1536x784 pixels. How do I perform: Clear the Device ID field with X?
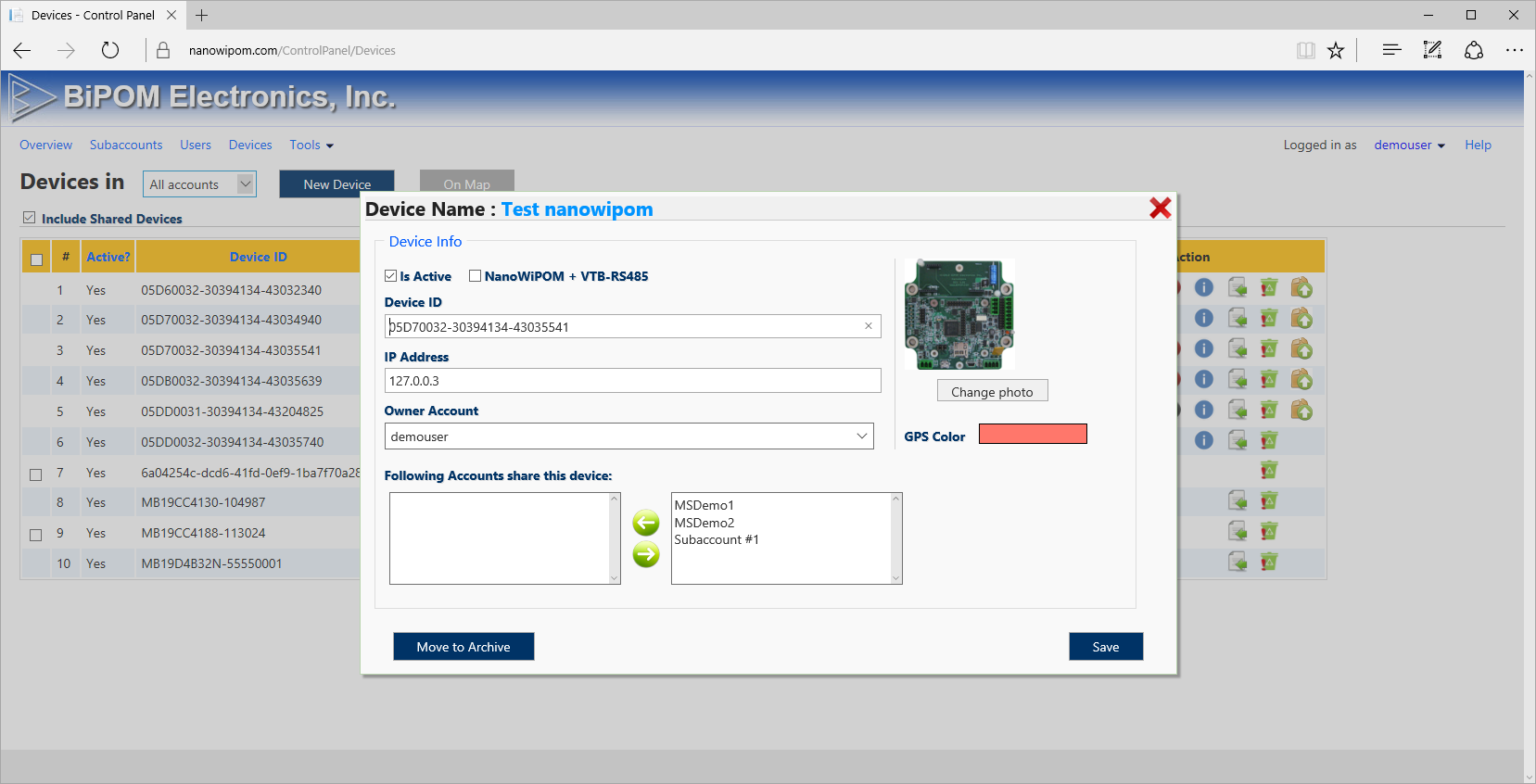point(869,325)
